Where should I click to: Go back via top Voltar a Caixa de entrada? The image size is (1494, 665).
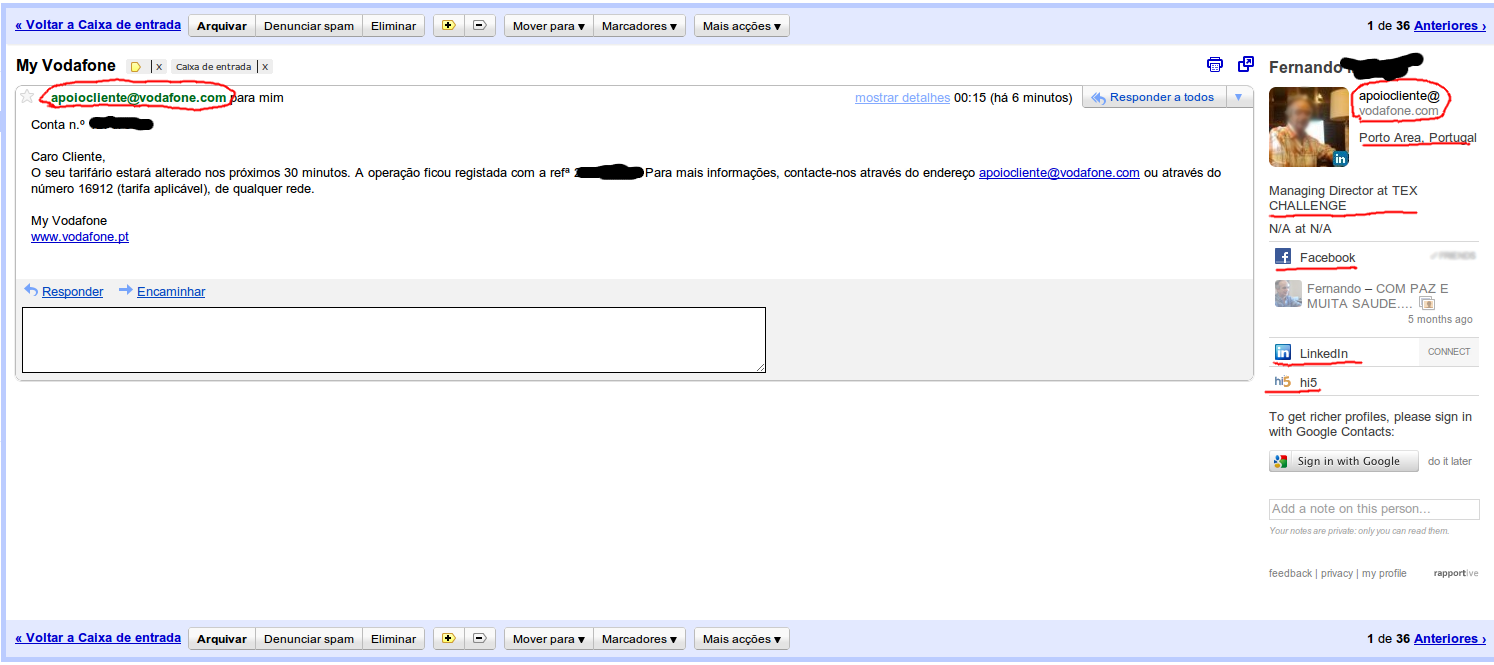pyautogui.click(x=98, y=25)
